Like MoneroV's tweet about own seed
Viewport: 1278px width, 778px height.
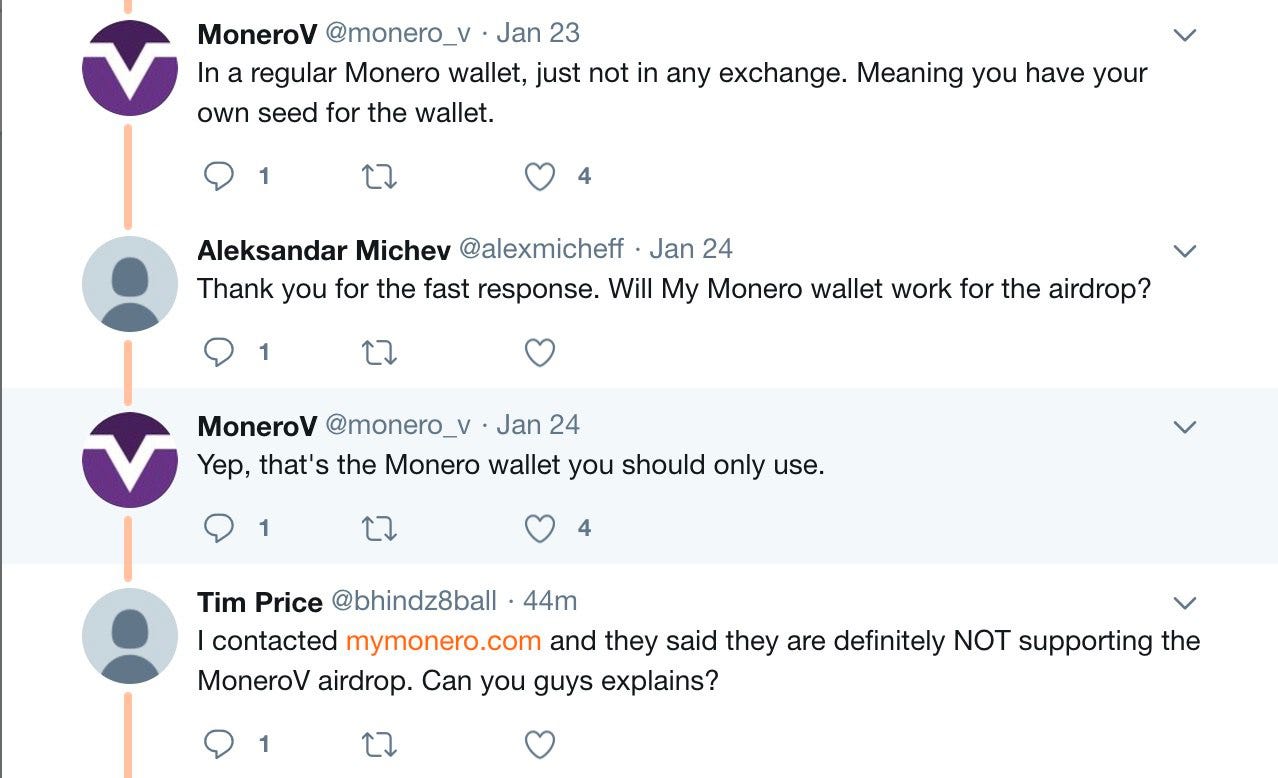(x=540, y=177)
